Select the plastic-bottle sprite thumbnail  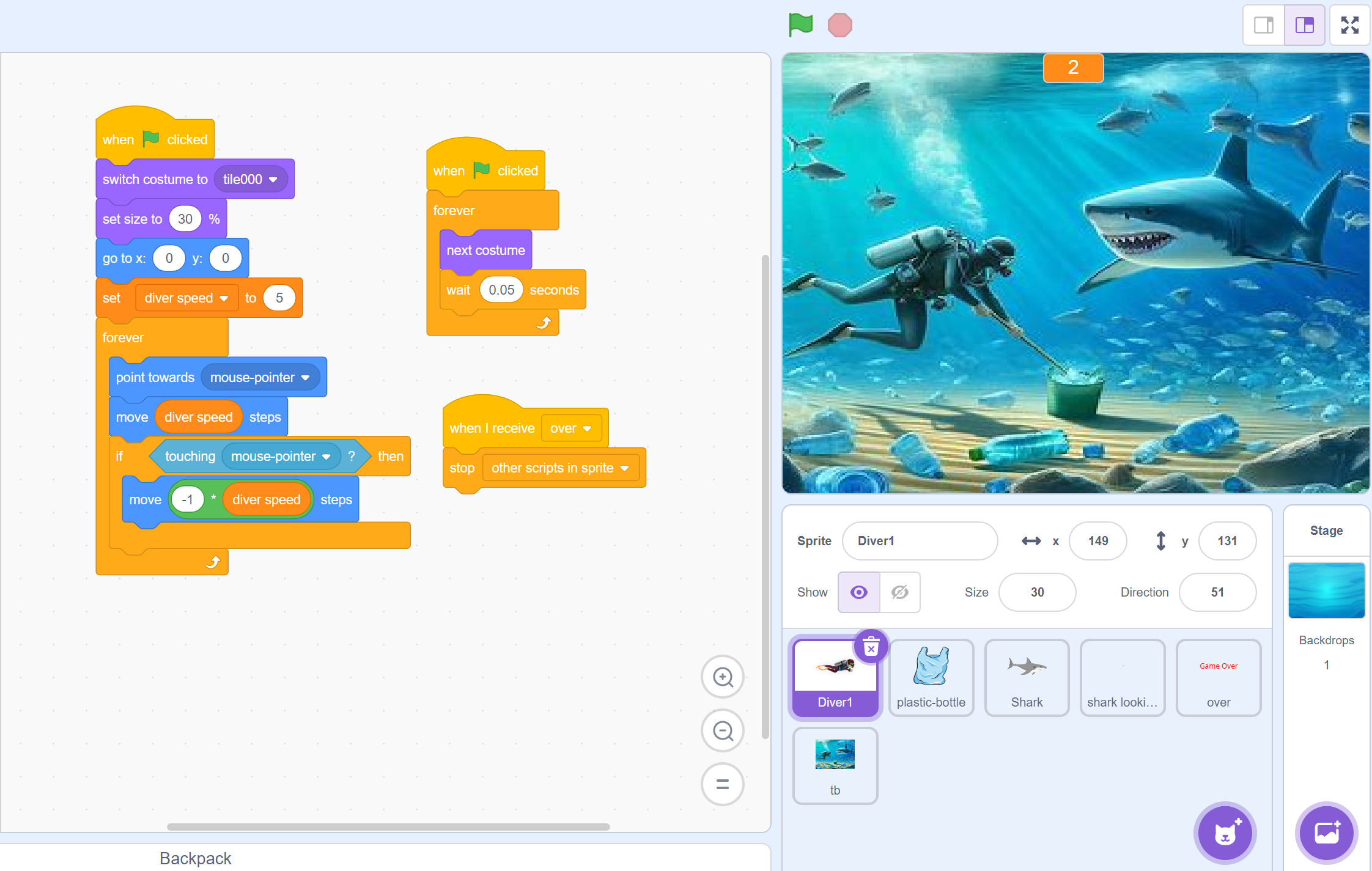tap(931, 677)
